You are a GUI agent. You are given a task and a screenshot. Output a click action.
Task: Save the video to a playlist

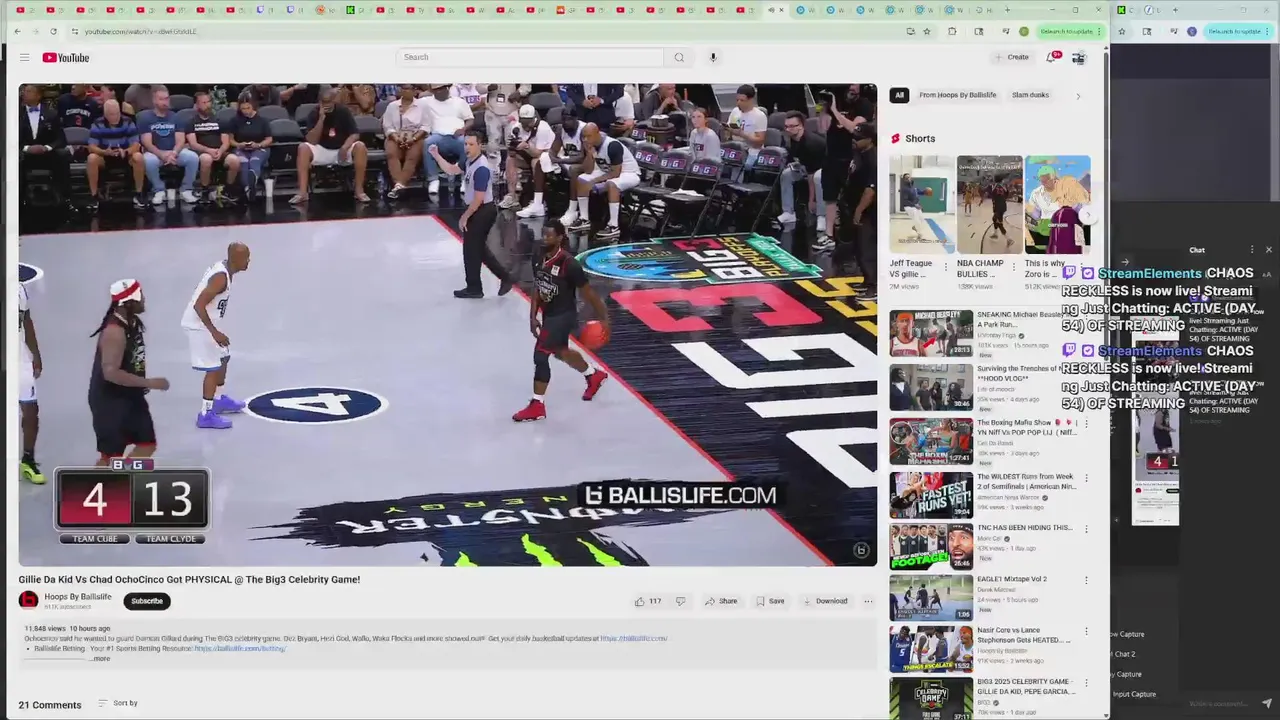770,601
